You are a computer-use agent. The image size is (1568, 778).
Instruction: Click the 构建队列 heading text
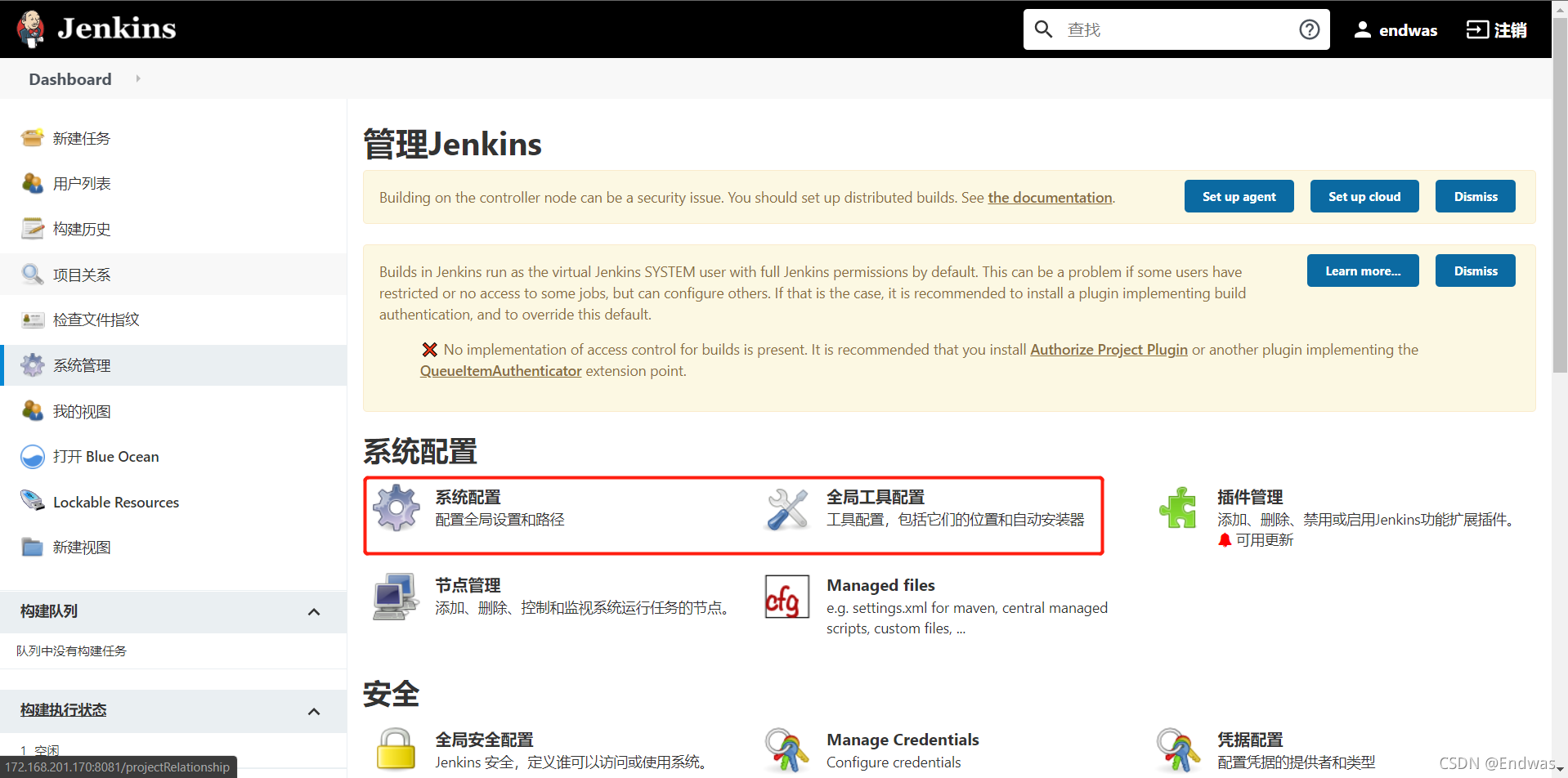pos(49,611)
